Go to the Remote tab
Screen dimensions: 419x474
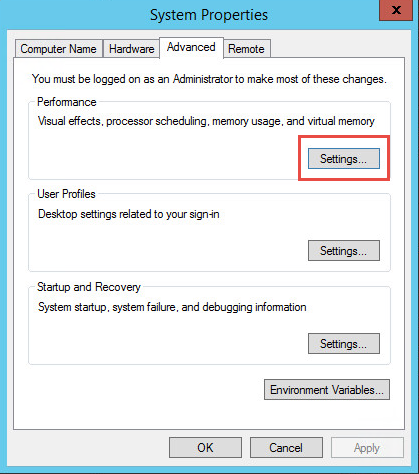point(246,49)
